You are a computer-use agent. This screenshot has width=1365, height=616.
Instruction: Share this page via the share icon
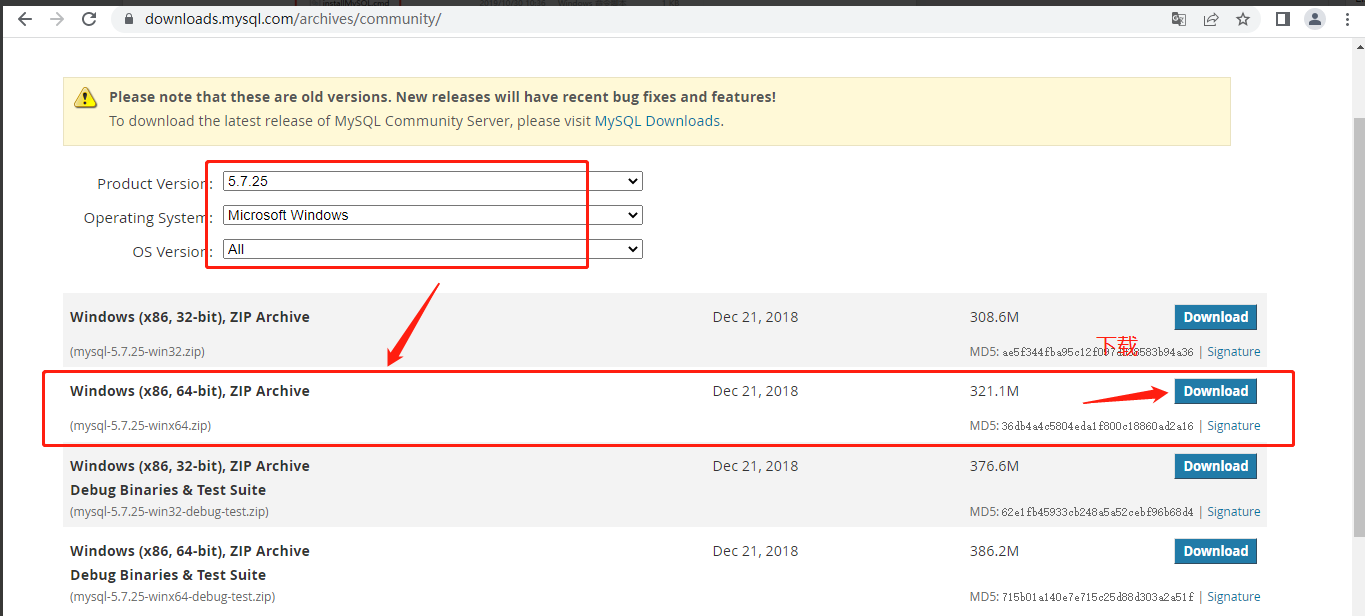(1211, 19)
